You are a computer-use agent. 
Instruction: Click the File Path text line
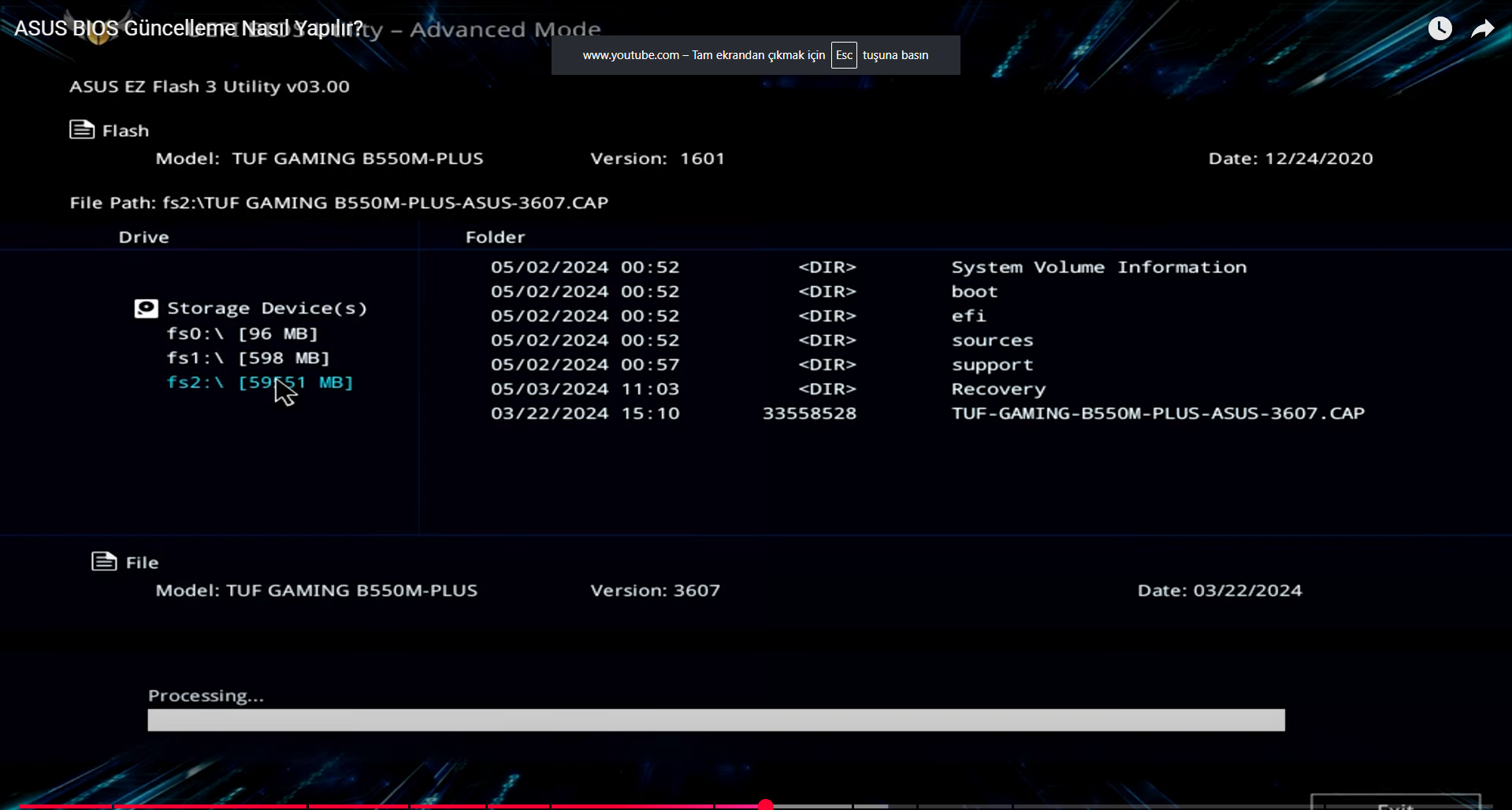coord(339,202)
